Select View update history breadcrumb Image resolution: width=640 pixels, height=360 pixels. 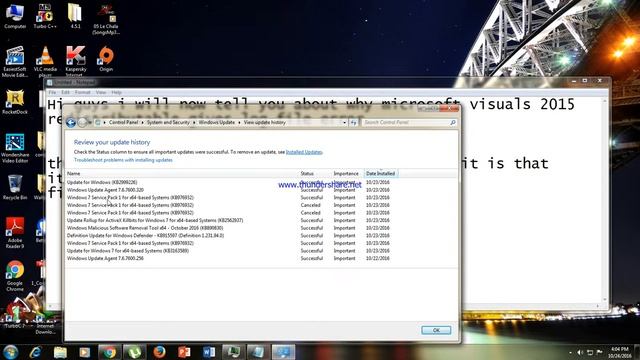(x=264, y=122)
